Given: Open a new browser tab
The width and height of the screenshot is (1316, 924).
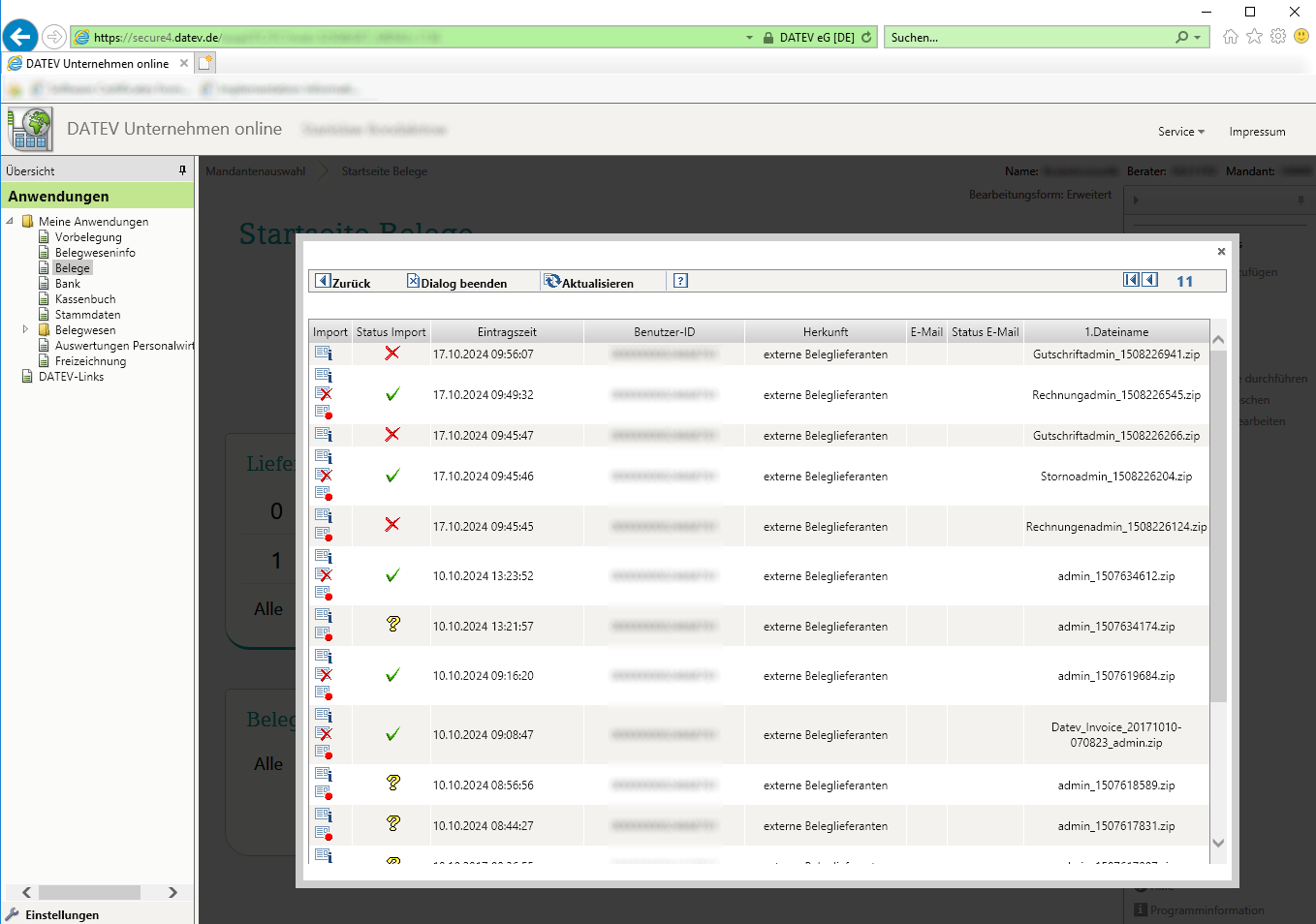Looking at the screenshot, I should [x=205, y=63].
